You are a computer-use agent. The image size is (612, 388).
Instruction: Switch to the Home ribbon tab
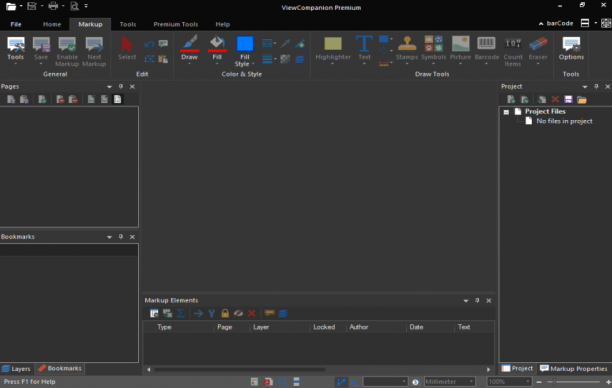52,24
